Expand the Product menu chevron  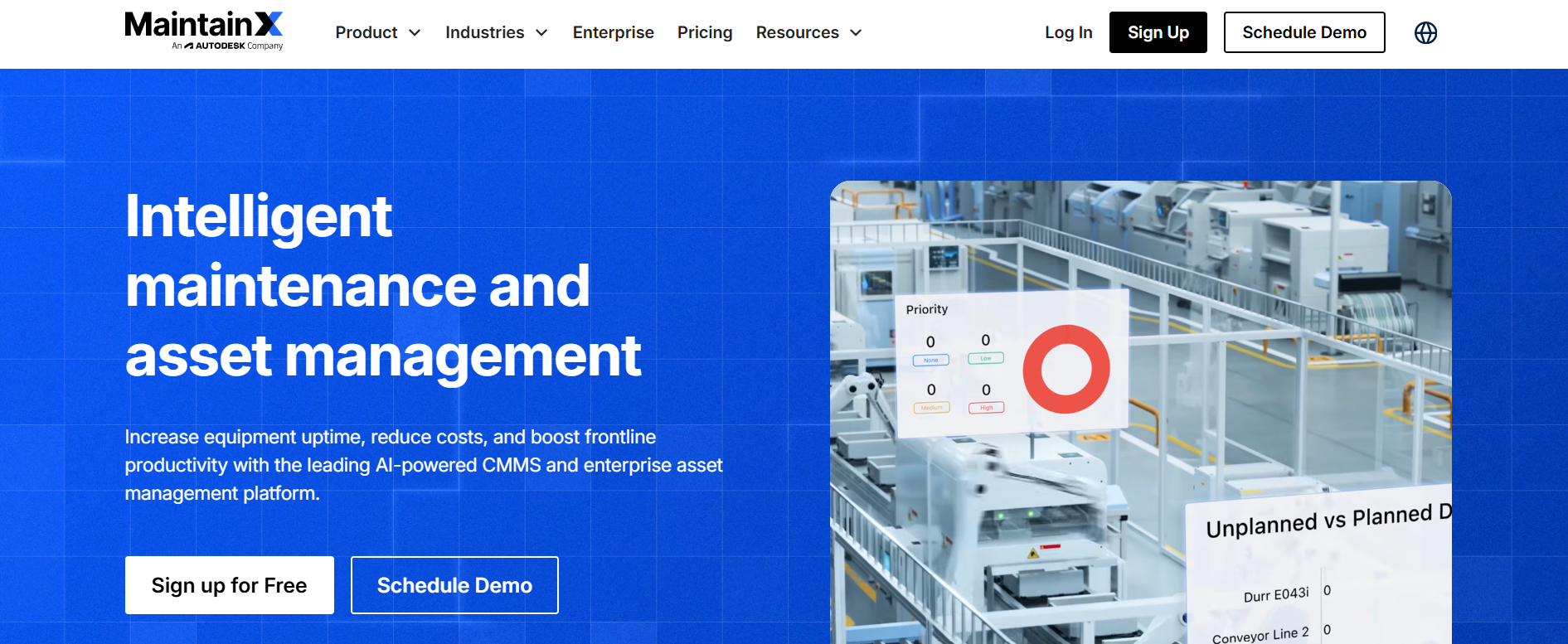(415, 32)
